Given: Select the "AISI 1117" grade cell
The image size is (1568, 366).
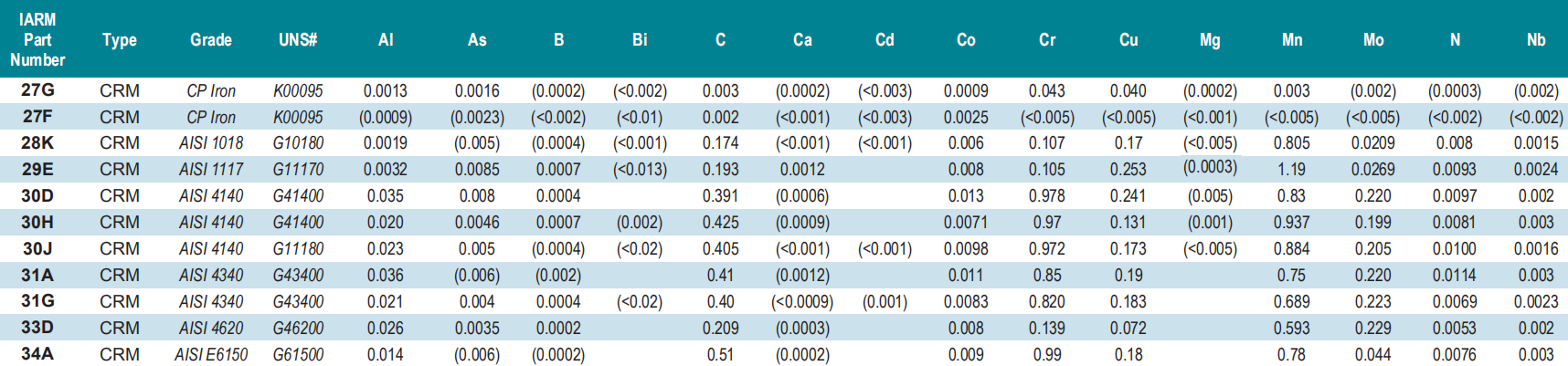Looking at the screenshot, I should click(211, 170).
